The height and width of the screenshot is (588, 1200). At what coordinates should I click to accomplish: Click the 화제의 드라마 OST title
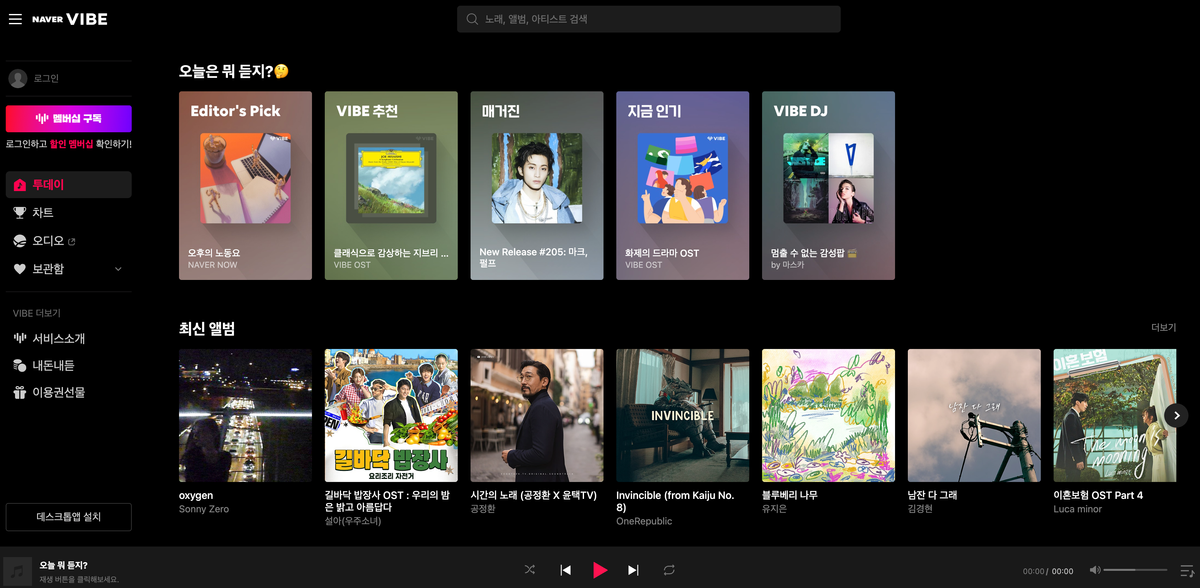point(662,253)
